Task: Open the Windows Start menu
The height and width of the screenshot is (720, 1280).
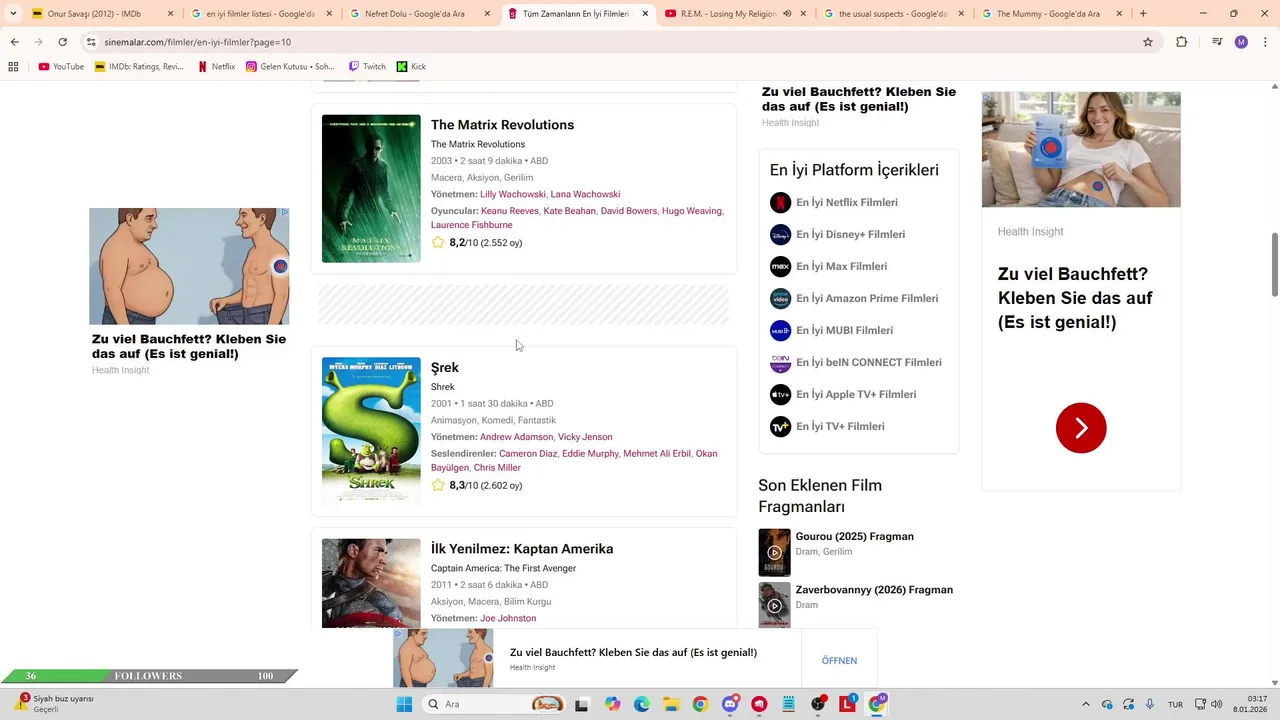Action: pyautogui.click(x=404, y=704)
